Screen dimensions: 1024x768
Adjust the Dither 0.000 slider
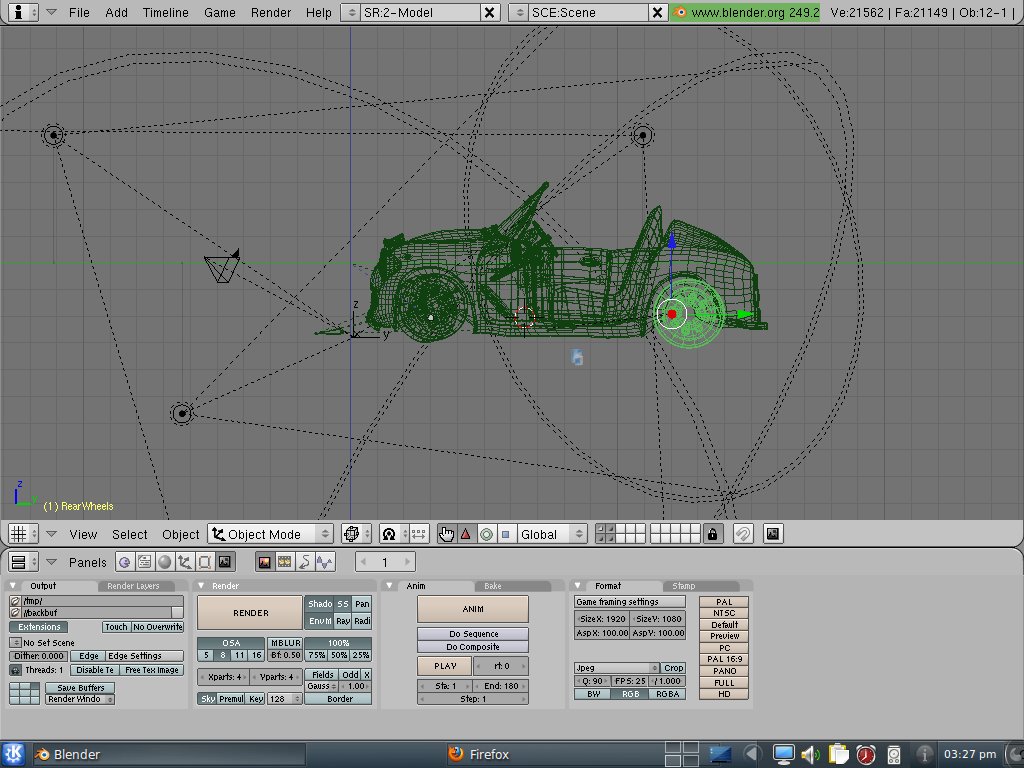[x=39, y=656]
